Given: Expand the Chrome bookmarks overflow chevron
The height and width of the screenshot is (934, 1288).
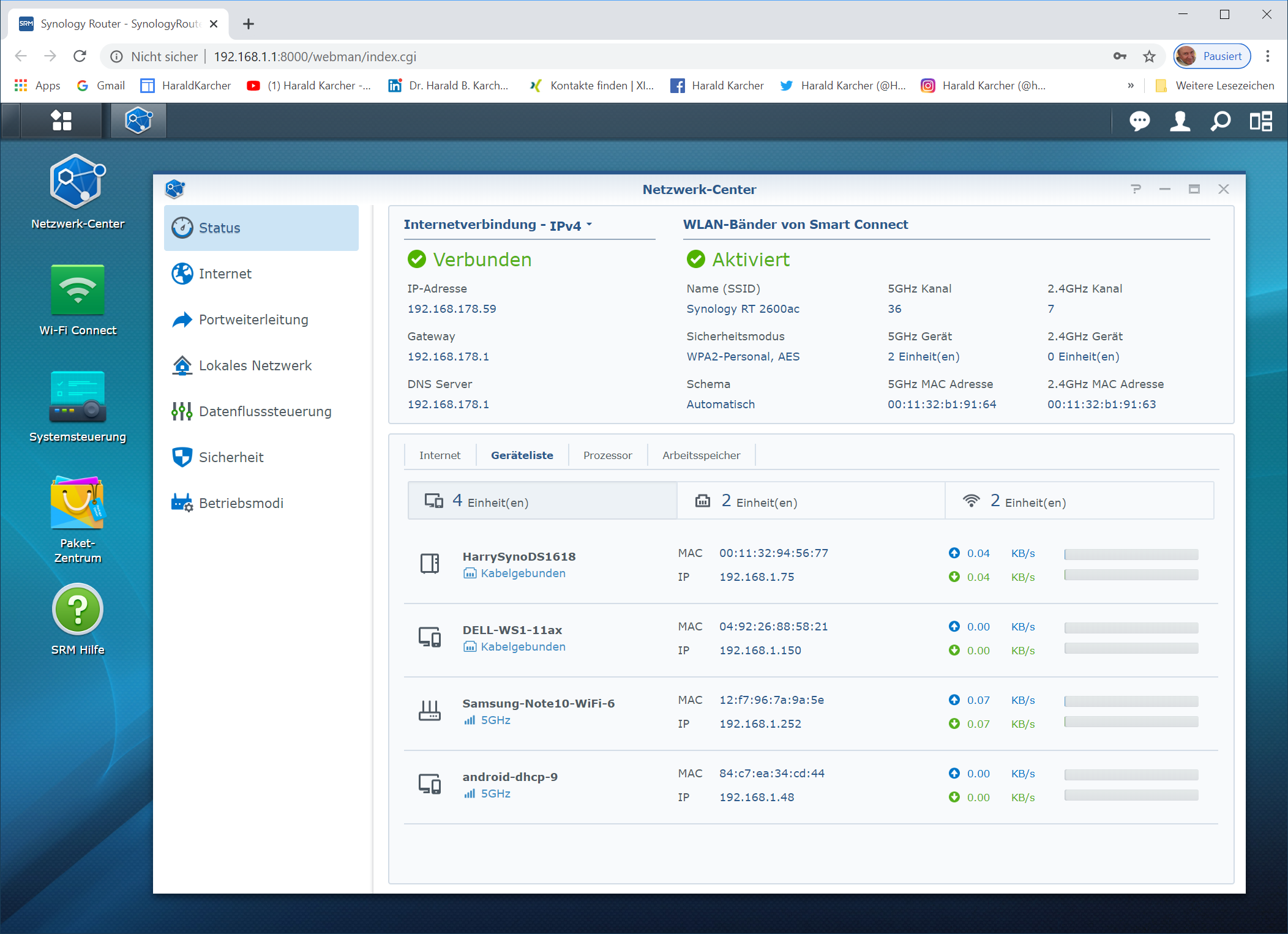Looking at the screenshot, I should [x=1131, y=86].
